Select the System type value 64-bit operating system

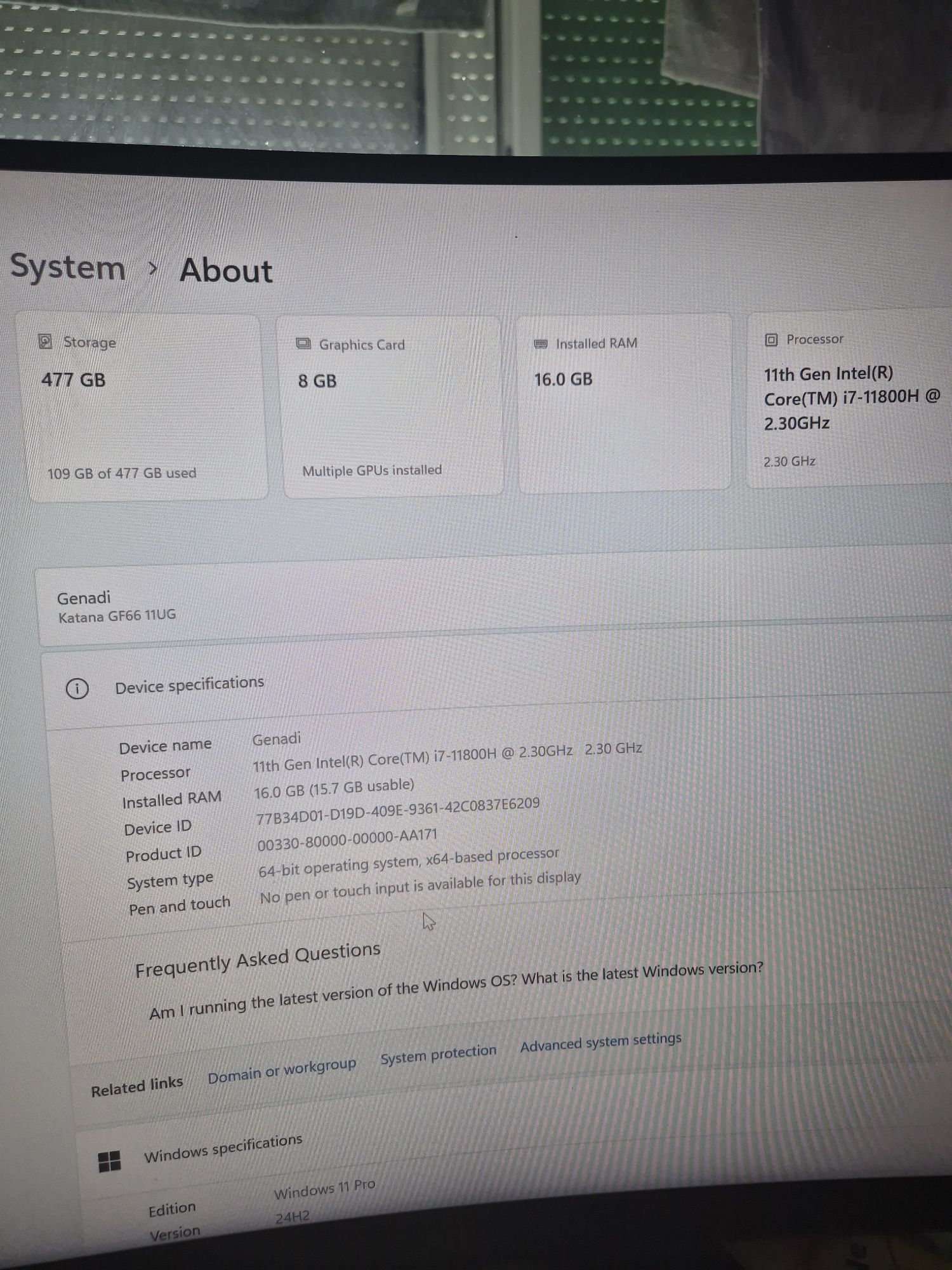(x=409, y=863)
